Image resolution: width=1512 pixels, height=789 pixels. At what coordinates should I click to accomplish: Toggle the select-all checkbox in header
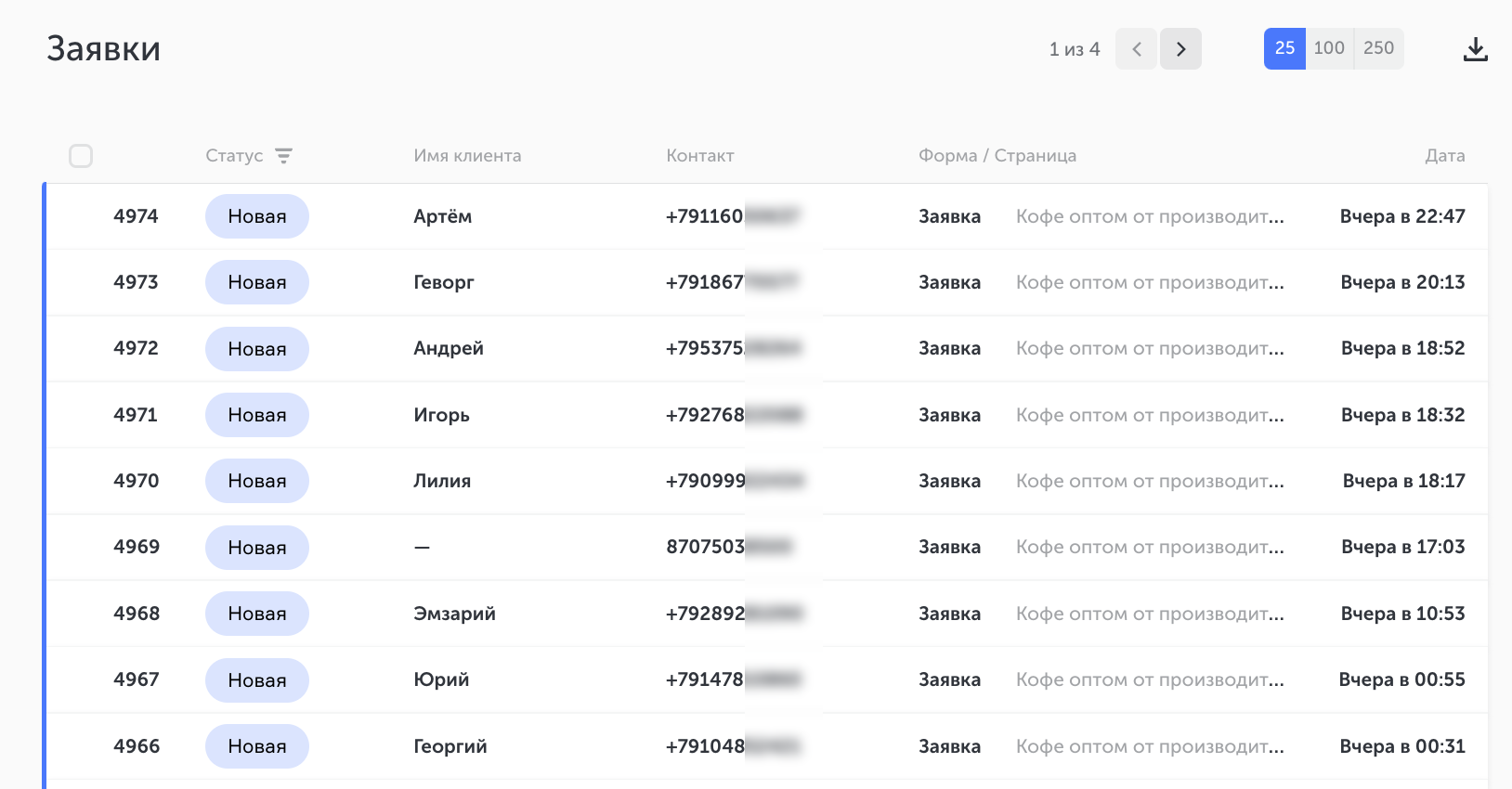tap(81, 156)
